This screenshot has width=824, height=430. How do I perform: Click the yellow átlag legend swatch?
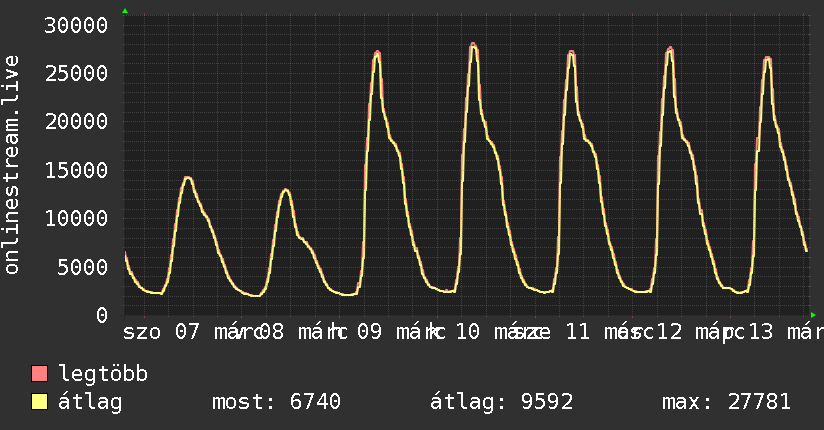[39, 402]
